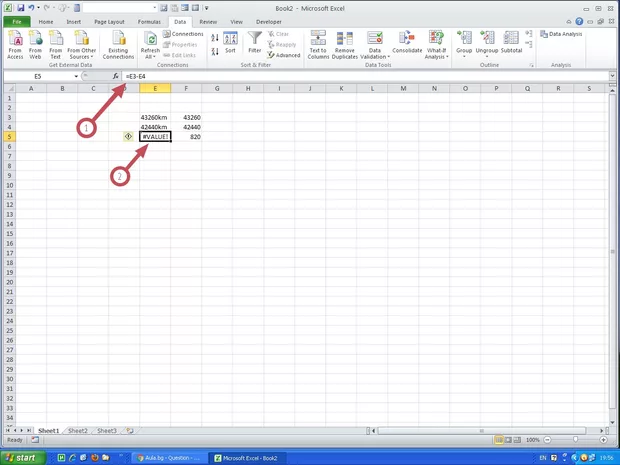Switch to Sheet2 worksheet tab

[x=78, y=431]
